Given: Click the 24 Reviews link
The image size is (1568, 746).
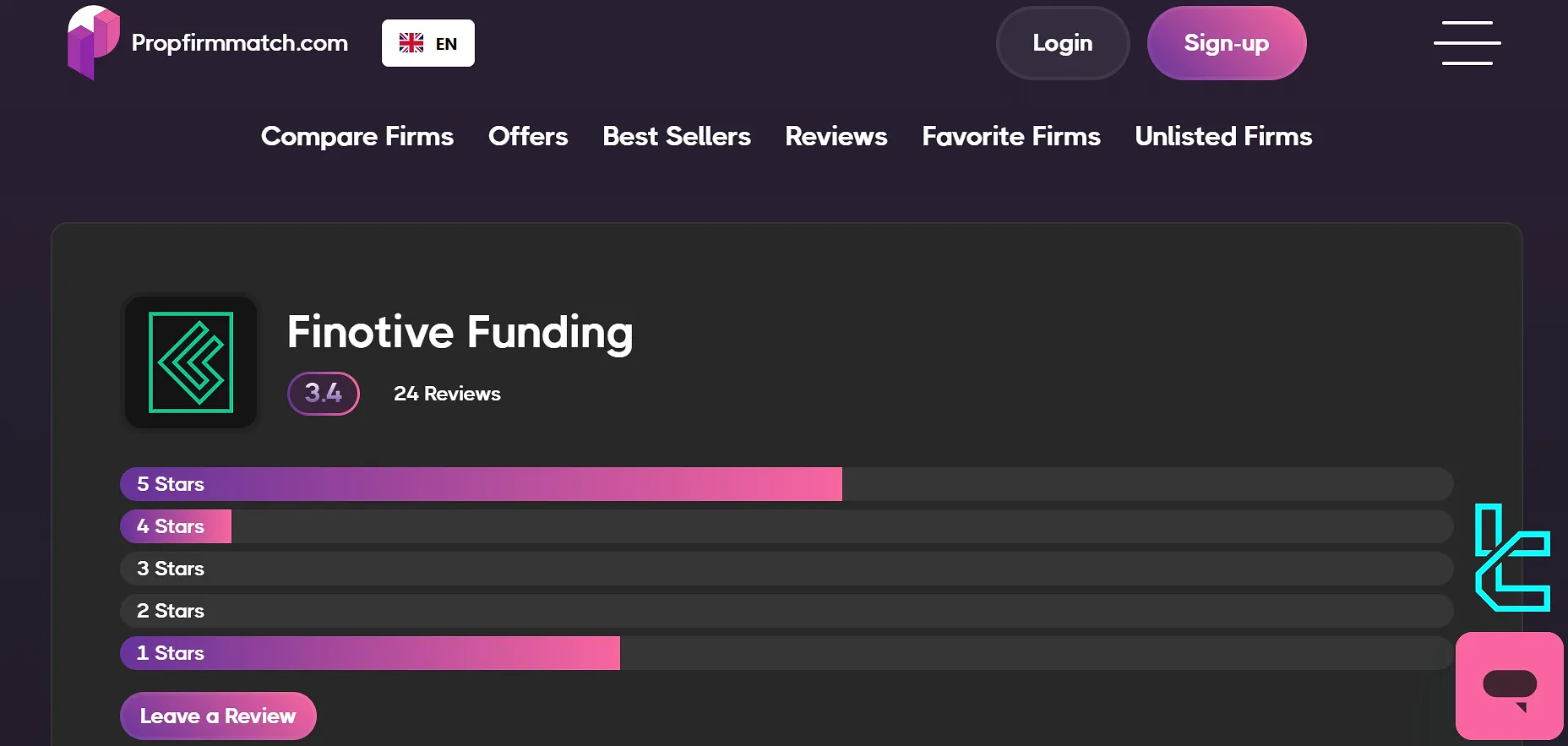Looking at the screenshot, I should point(447,394).
